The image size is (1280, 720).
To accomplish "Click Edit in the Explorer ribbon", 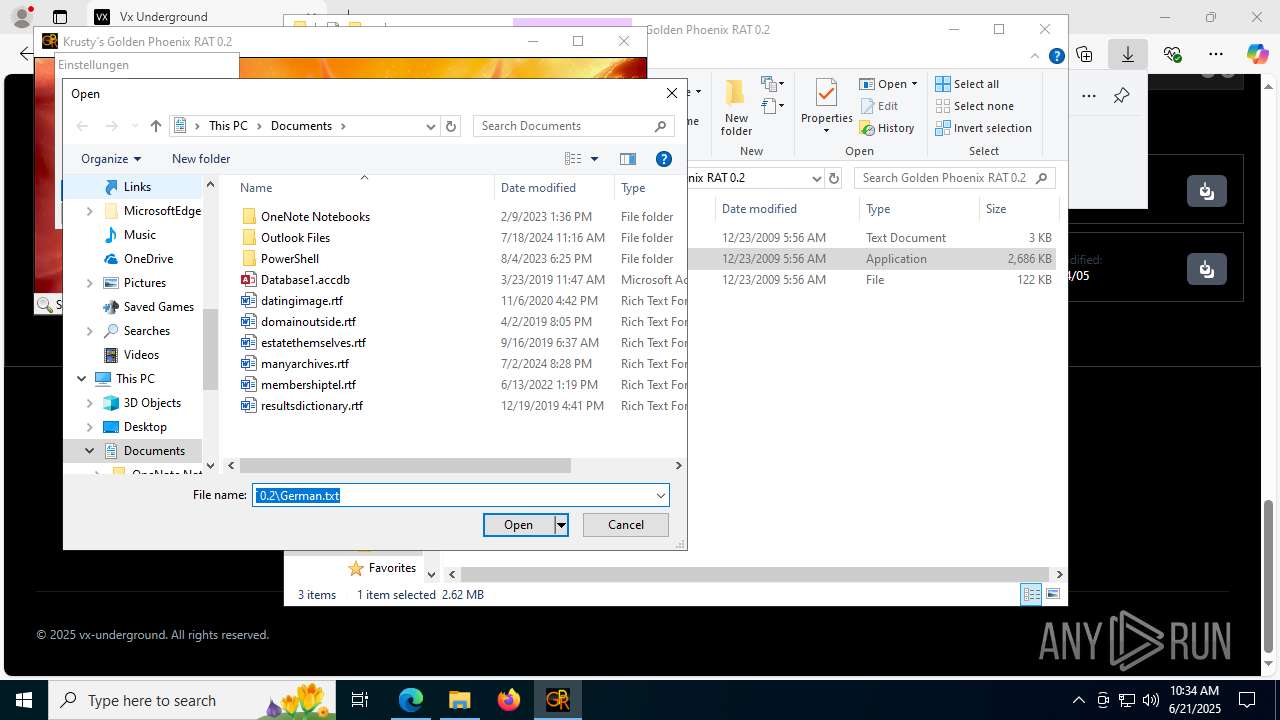I will coord(878,106).
